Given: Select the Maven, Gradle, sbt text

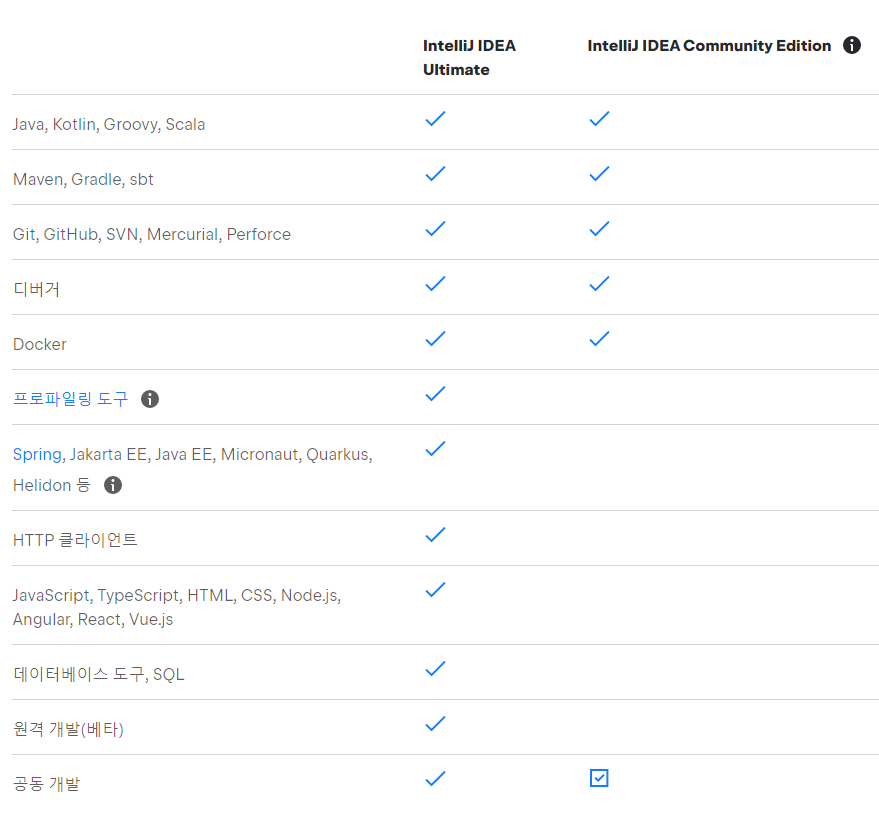Looking at the screenshot, I should click(x=83, y=179).
